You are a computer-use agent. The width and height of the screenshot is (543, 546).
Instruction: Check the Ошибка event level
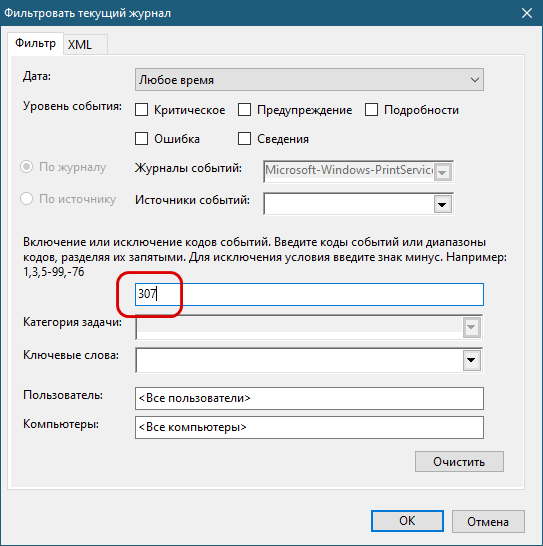(x=141, y=139)
